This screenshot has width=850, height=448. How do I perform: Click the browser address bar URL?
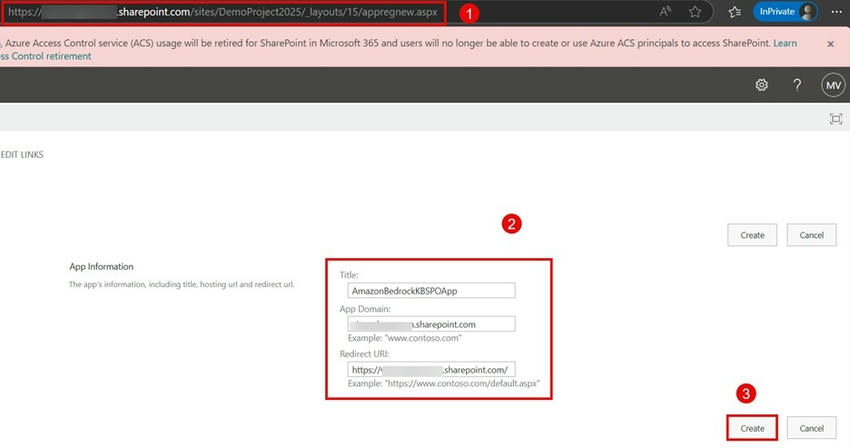(223, 12)
